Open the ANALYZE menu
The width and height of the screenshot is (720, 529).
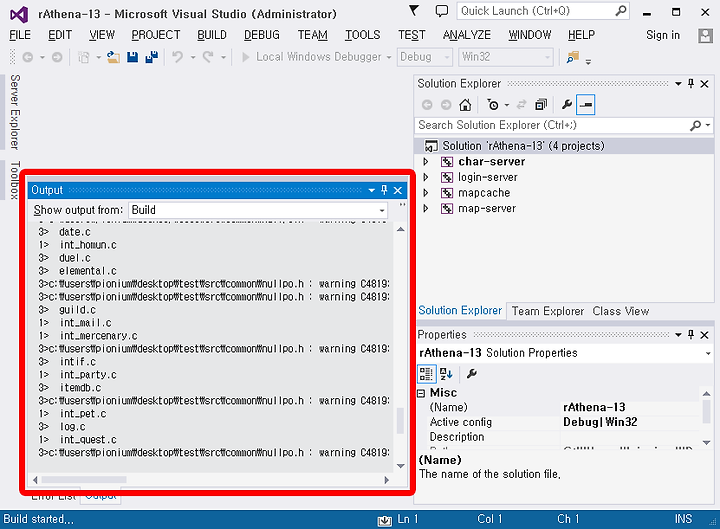(x=467, y=35)
